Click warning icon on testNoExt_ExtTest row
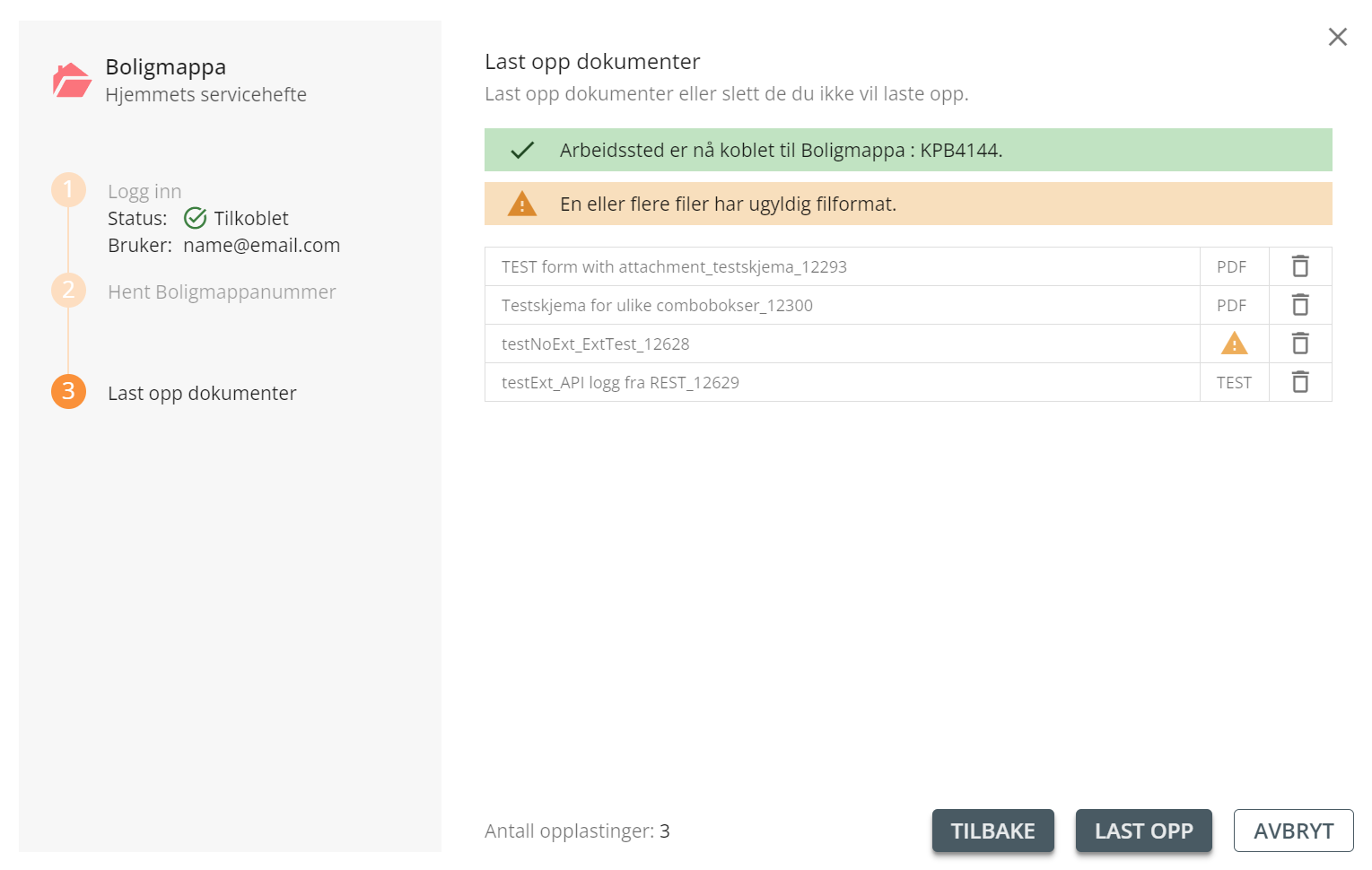 point(1235,344)
